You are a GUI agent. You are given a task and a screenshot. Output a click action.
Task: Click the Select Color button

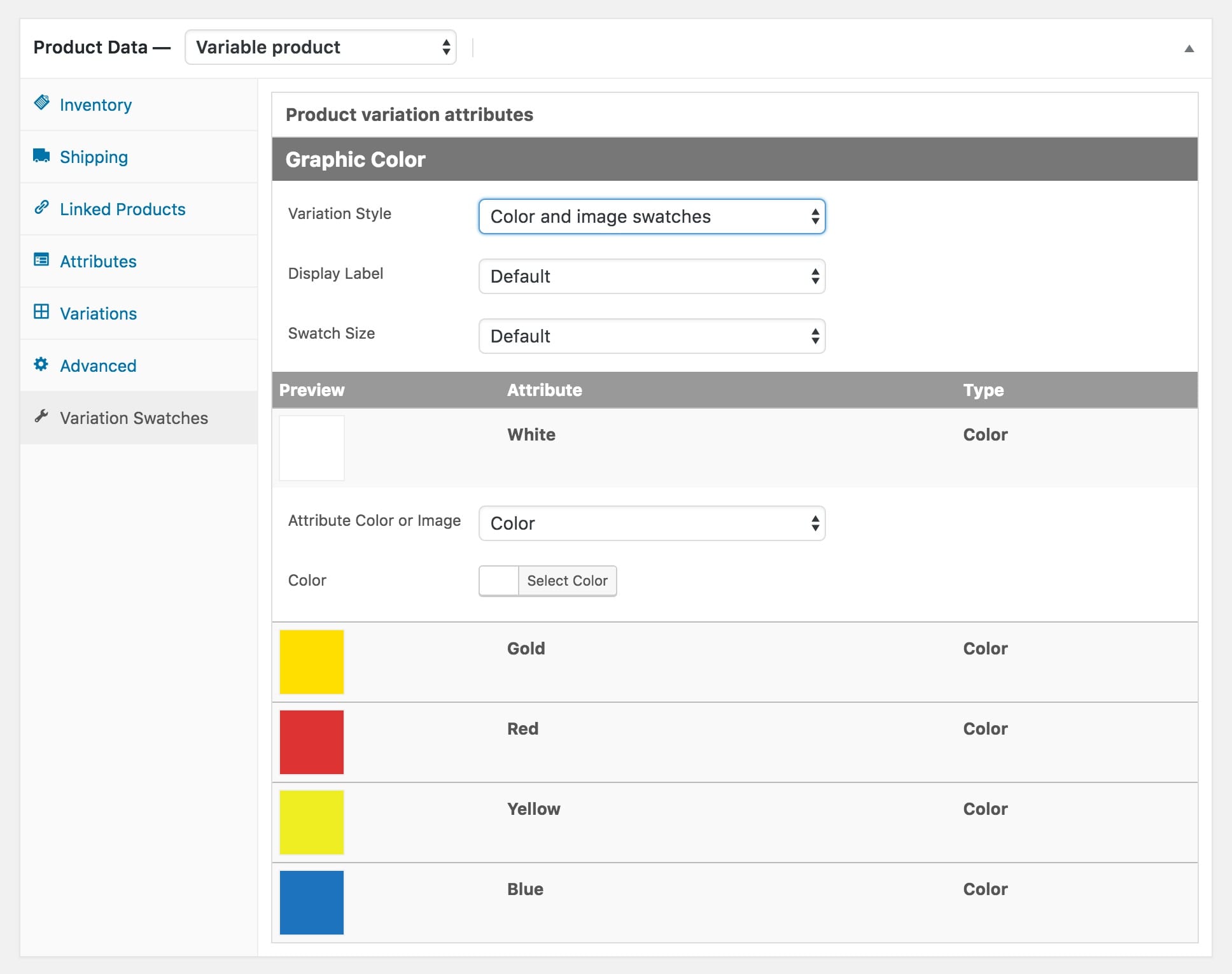[566, 581]
